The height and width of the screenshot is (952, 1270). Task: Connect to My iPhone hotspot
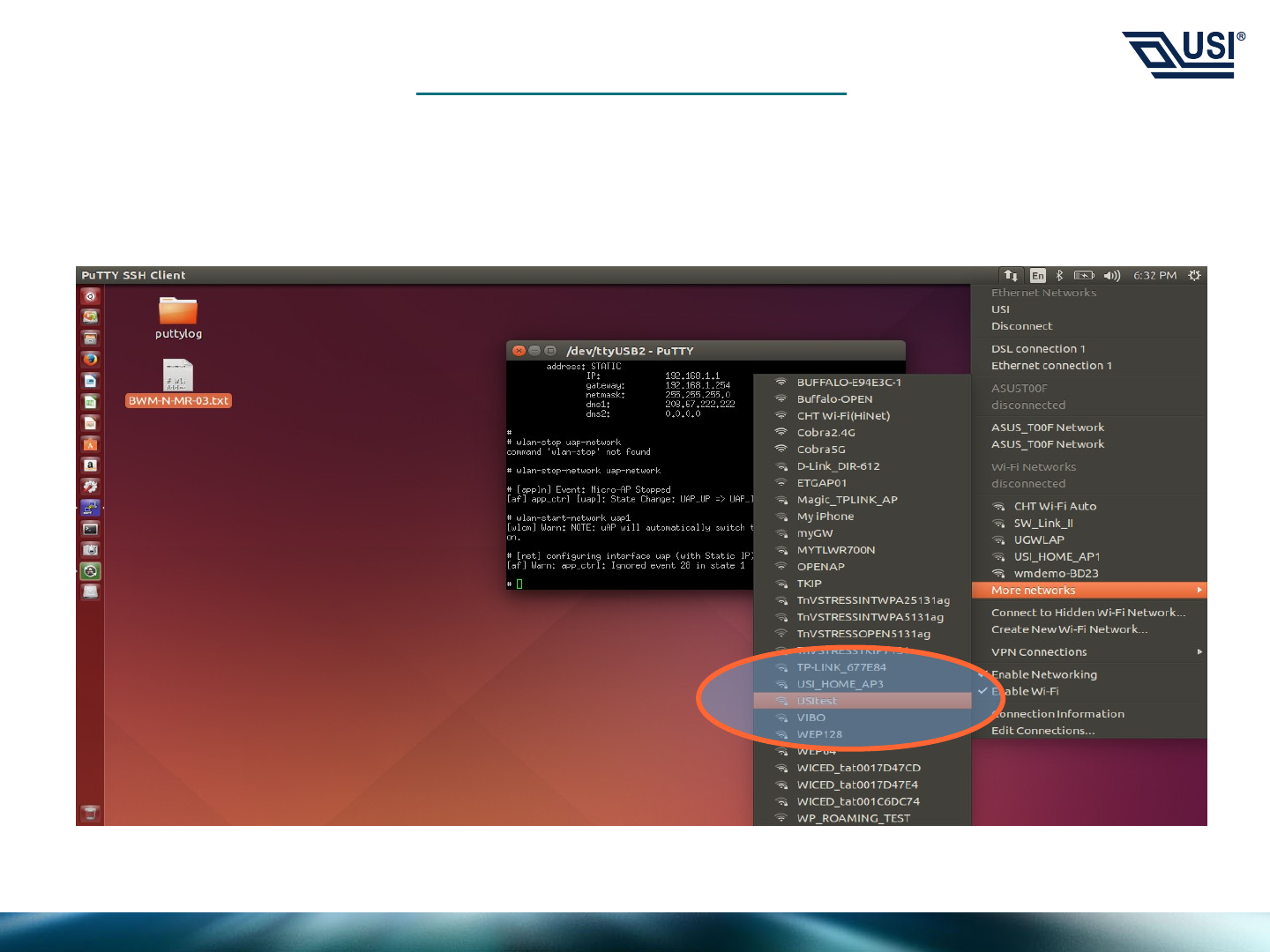863,517
